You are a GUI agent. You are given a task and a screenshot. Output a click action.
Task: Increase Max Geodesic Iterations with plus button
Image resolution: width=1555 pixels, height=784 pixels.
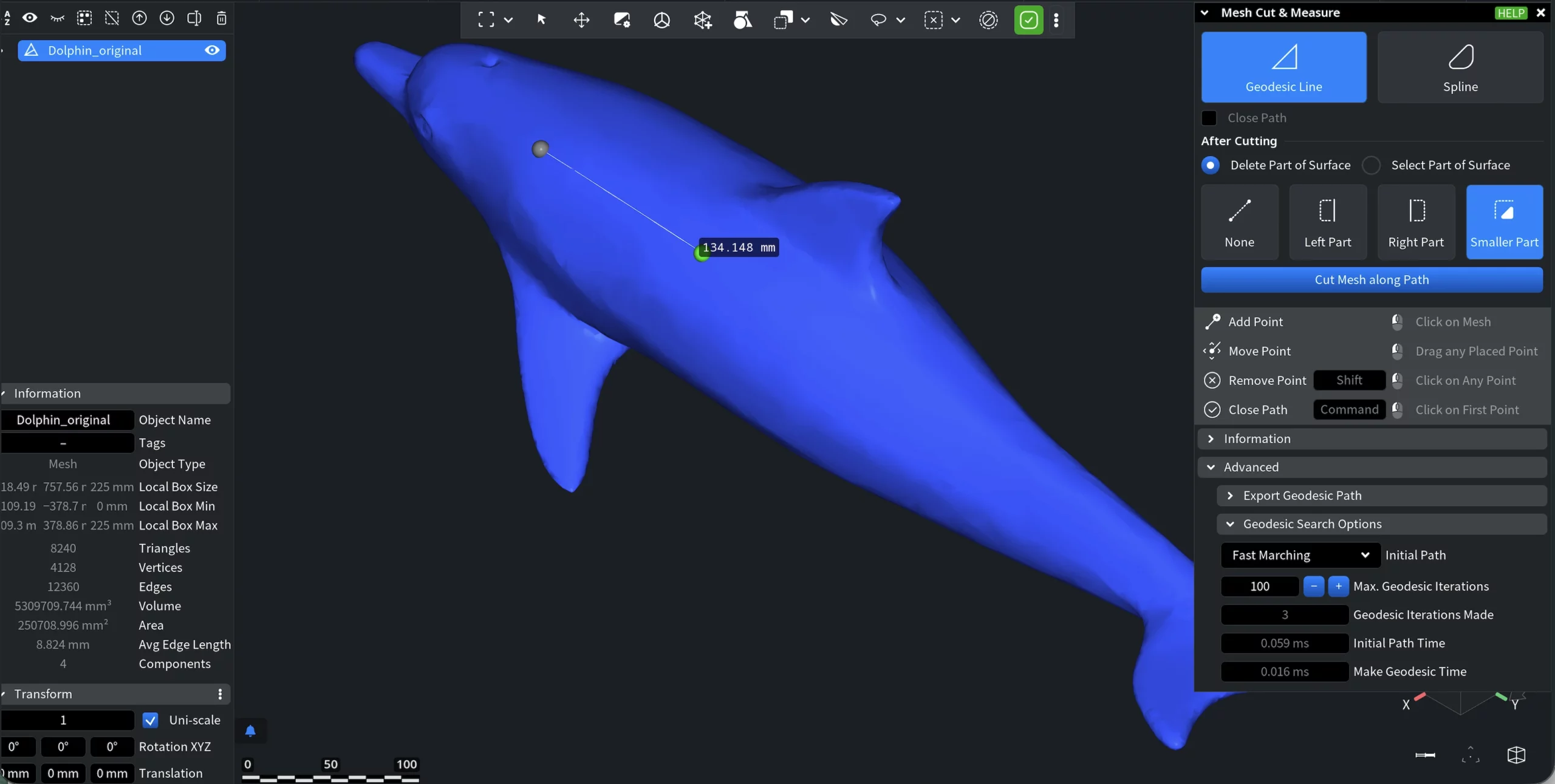pyautogui.click(x=1338, y=586)
